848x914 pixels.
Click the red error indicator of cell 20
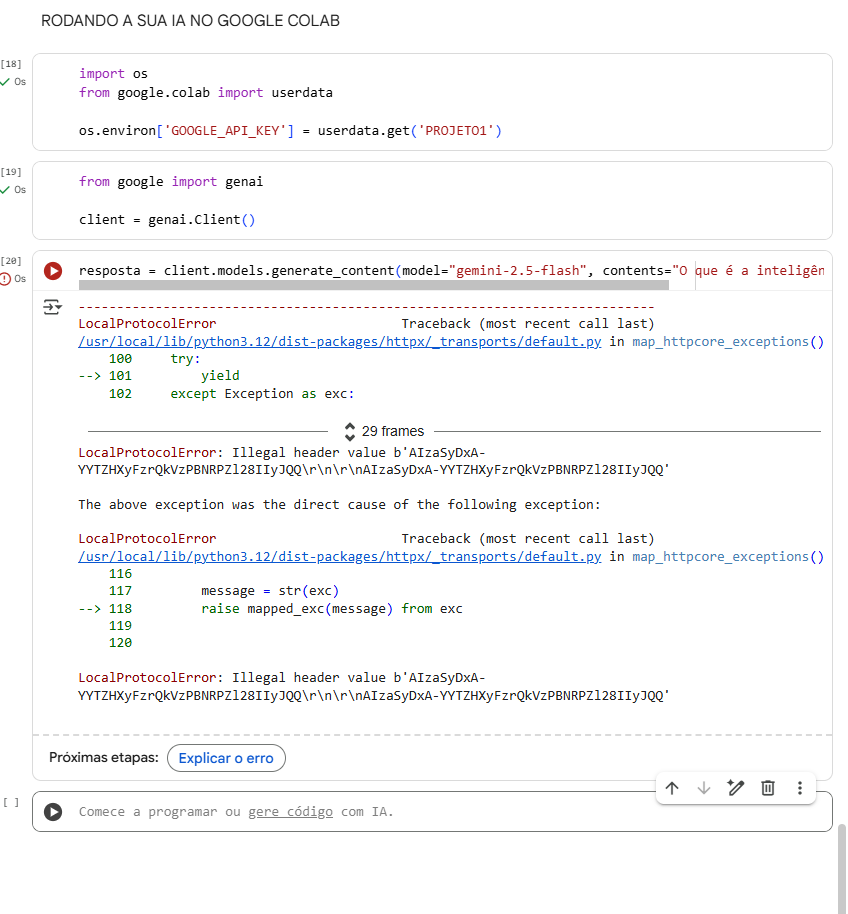(x=7, y=279)
